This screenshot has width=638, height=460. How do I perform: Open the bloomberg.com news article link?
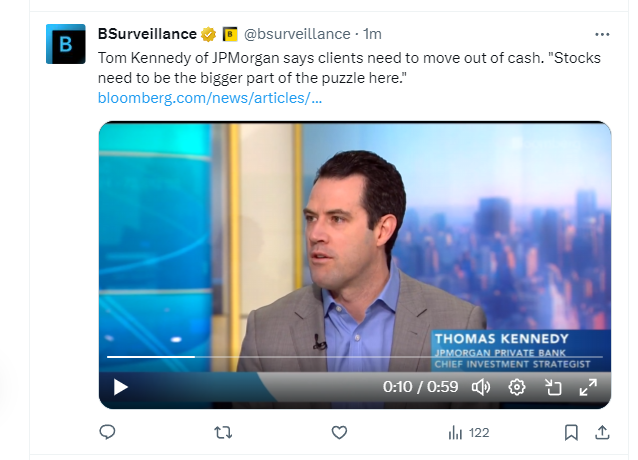pos(210,98)
